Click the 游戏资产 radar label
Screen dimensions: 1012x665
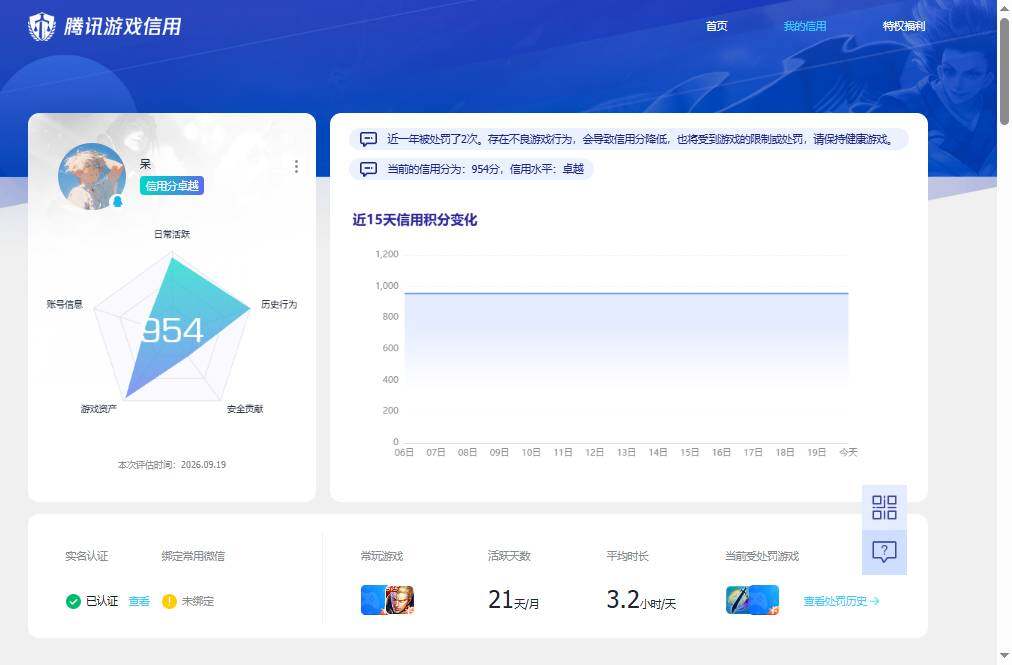(99, 409)
